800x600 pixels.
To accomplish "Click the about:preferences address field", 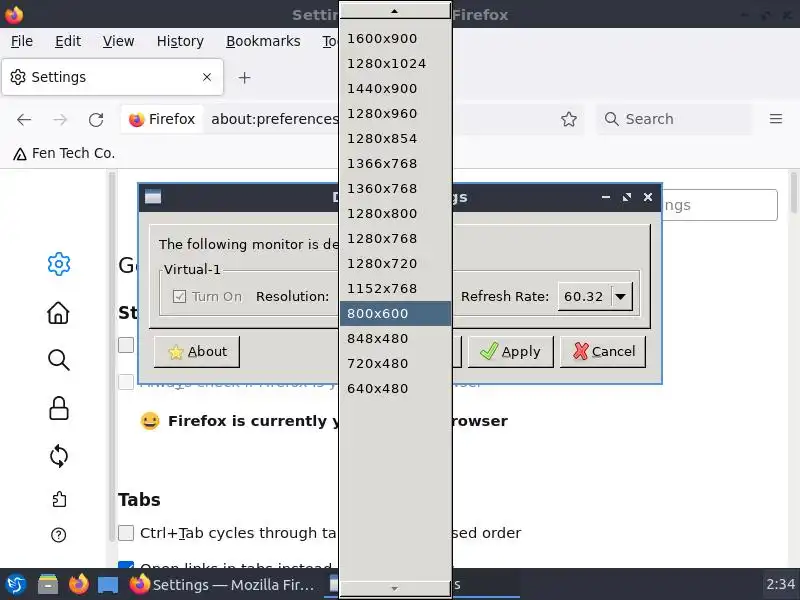I will pos(274,119).
